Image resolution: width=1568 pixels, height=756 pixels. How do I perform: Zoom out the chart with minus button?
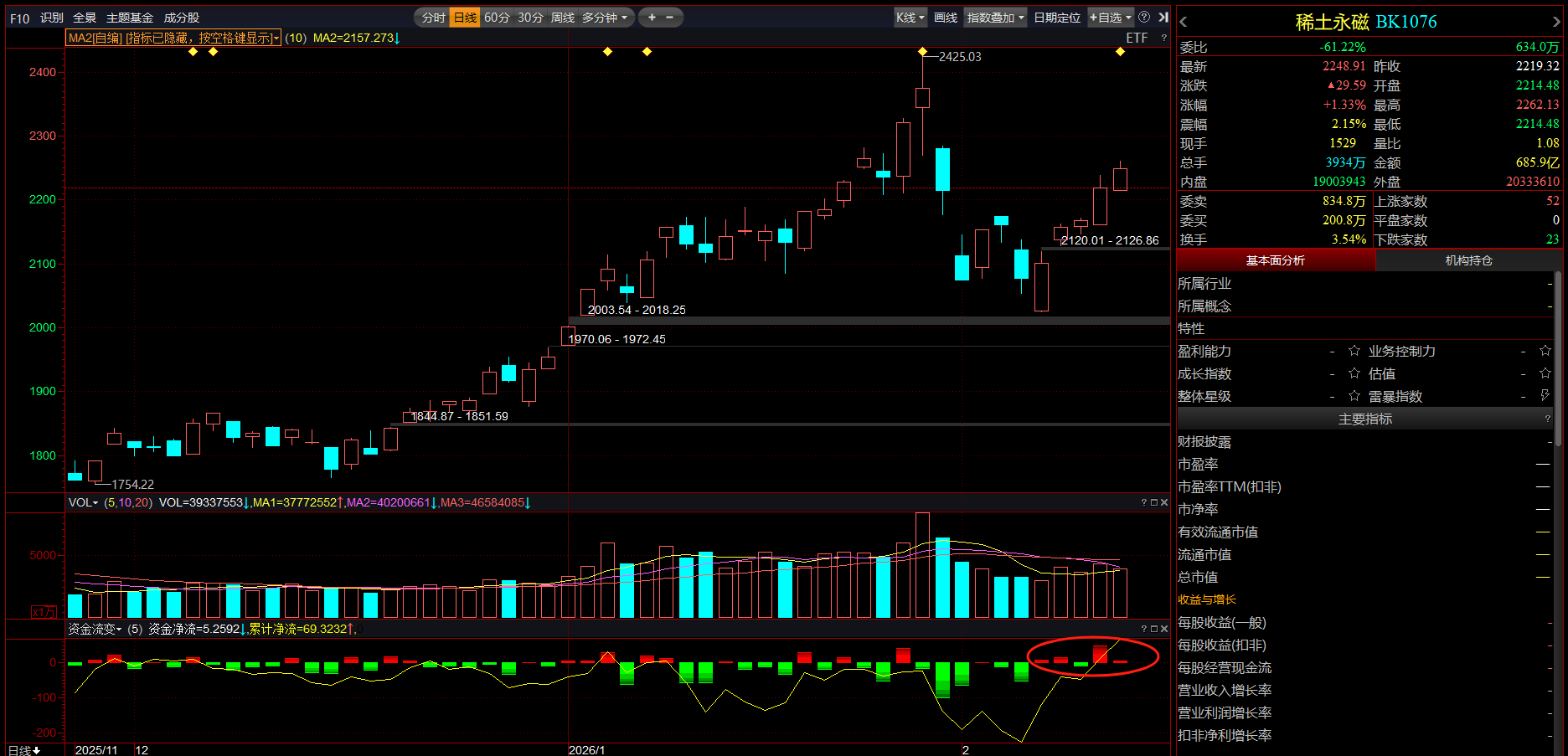[x=670, y=18]
